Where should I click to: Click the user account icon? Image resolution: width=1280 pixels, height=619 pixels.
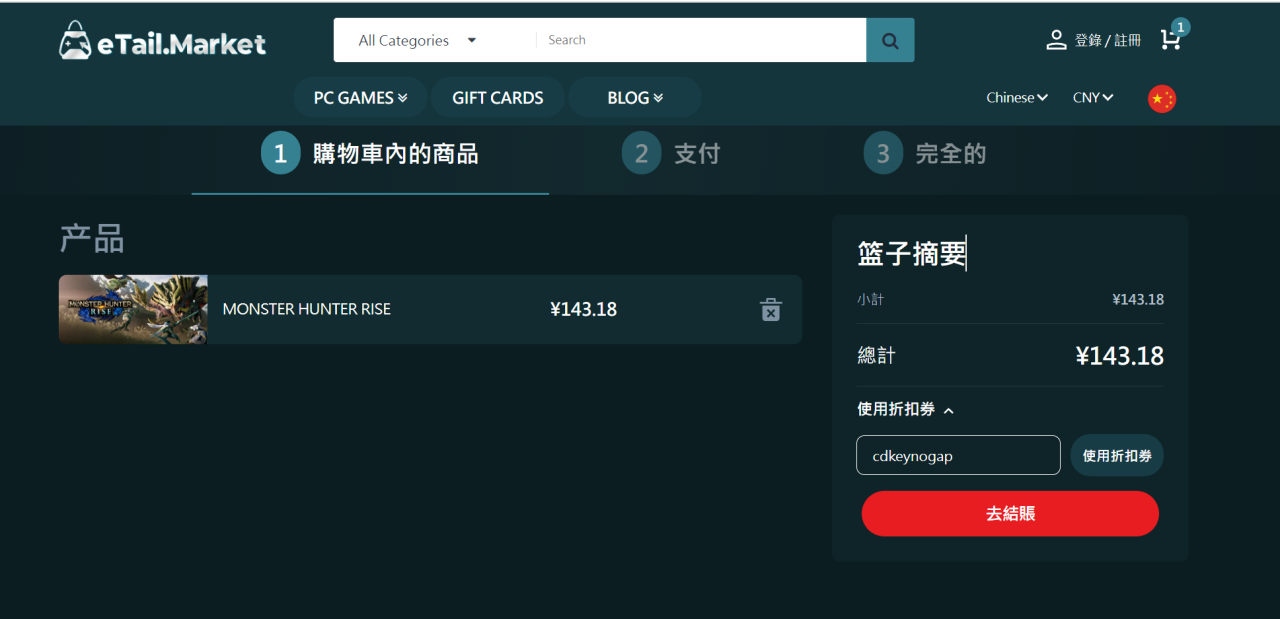(x=1056, y=40)
